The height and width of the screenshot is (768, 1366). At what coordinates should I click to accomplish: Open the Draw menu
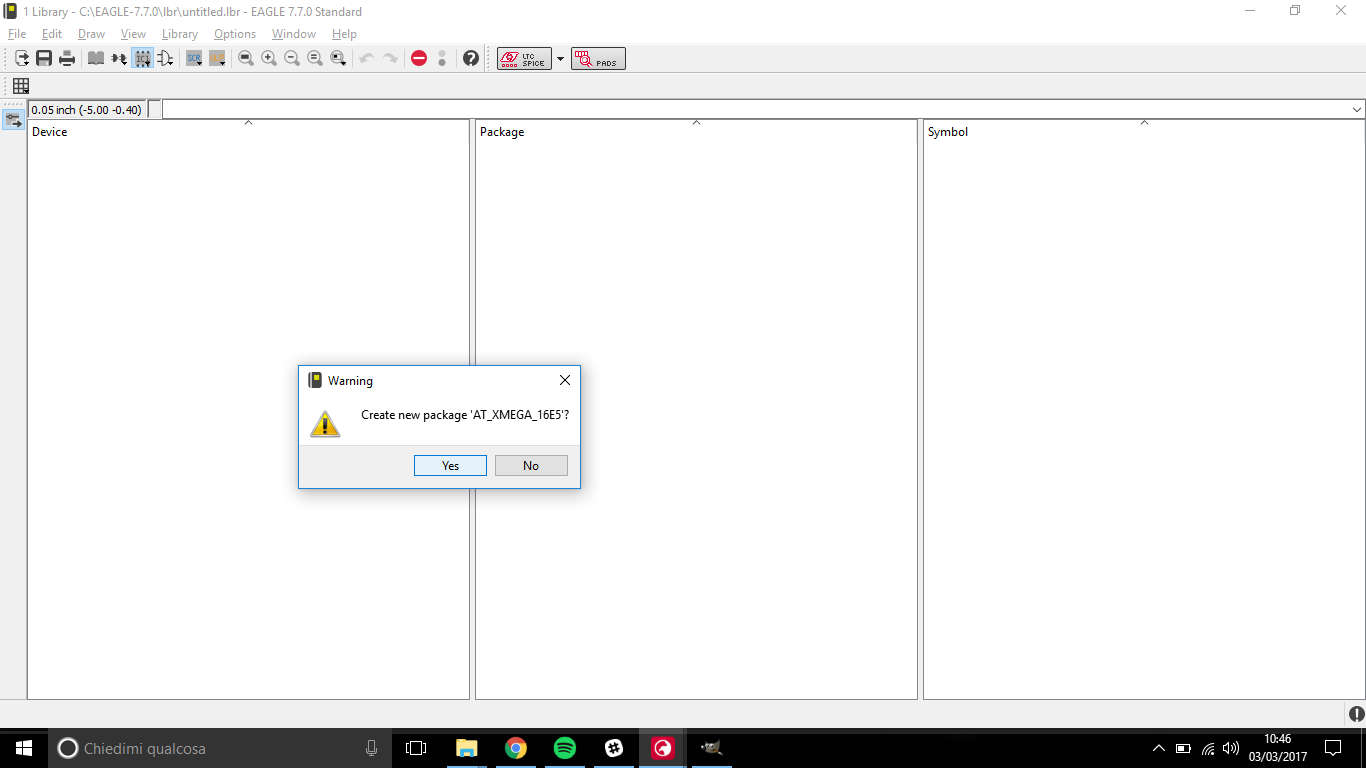pos(91,34)
